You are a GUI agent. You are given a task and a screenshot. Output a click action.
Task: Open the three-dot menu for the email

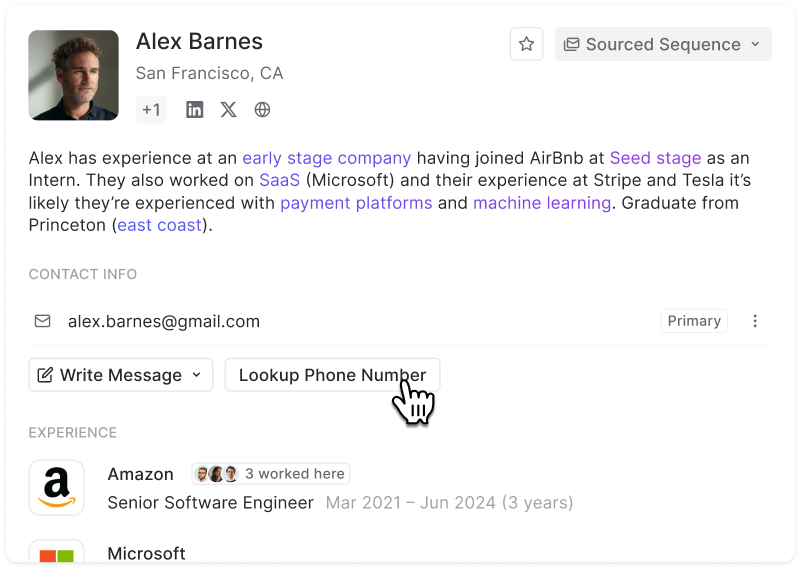755,321
